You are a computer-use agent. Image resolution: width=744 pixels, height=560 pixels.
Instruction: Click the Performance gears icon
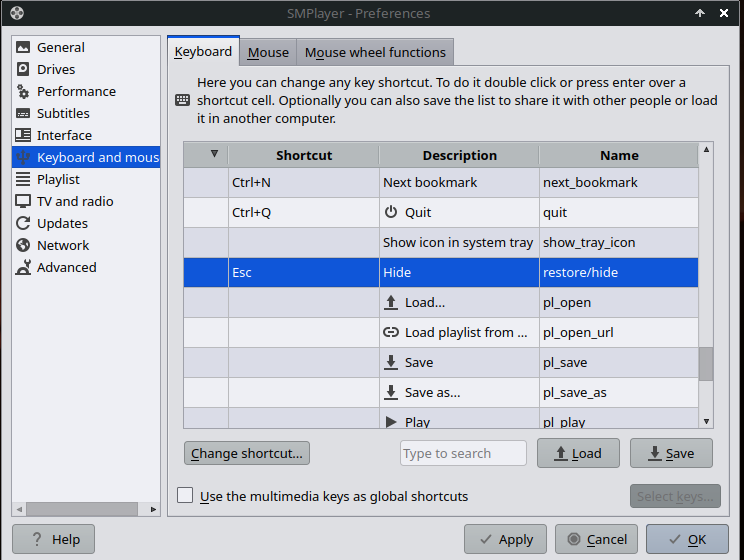click(23, 91)
